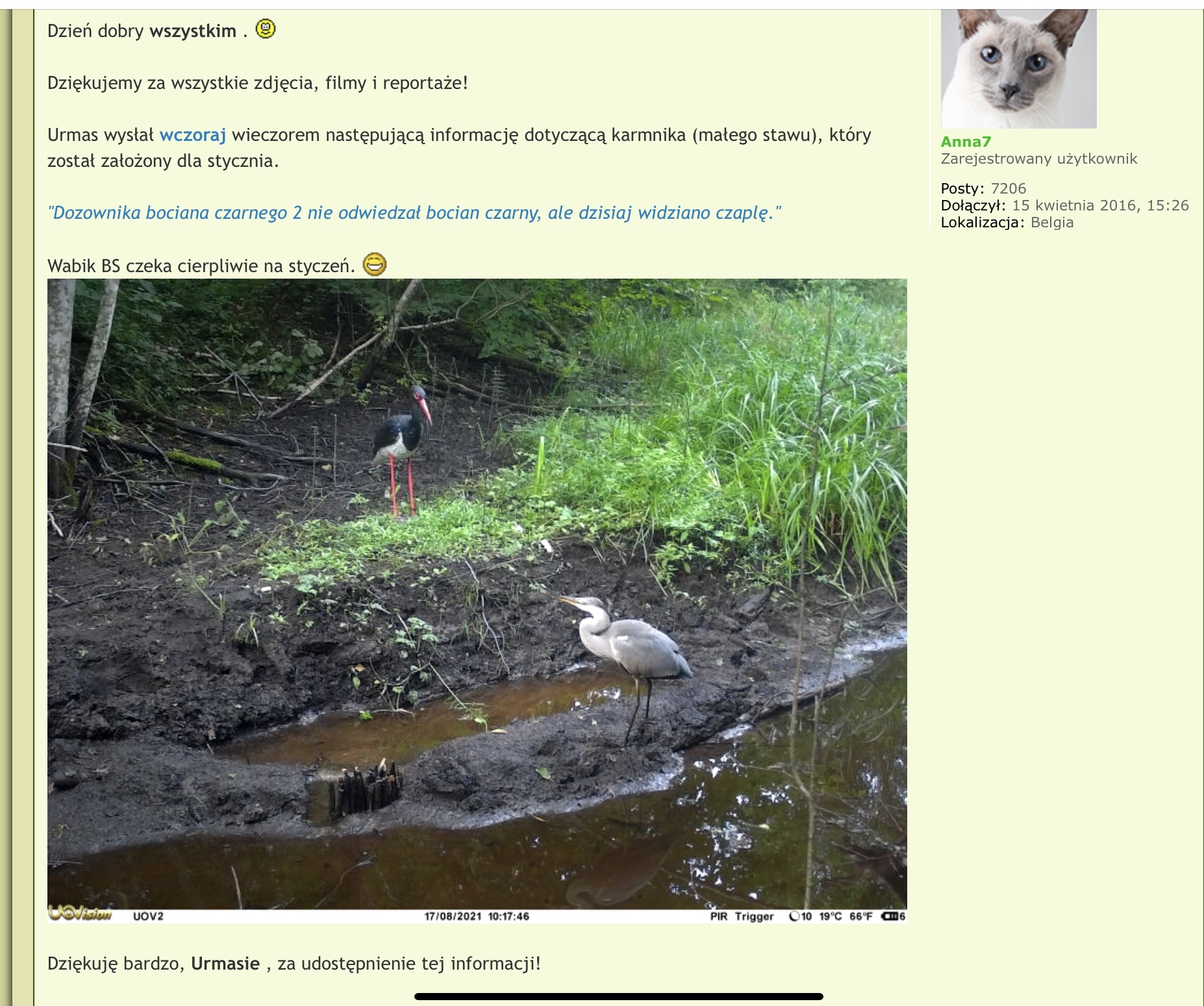1204x1006 pixels.
Task: Click the wooden stump in pond photo
Action: pos(365,790)
